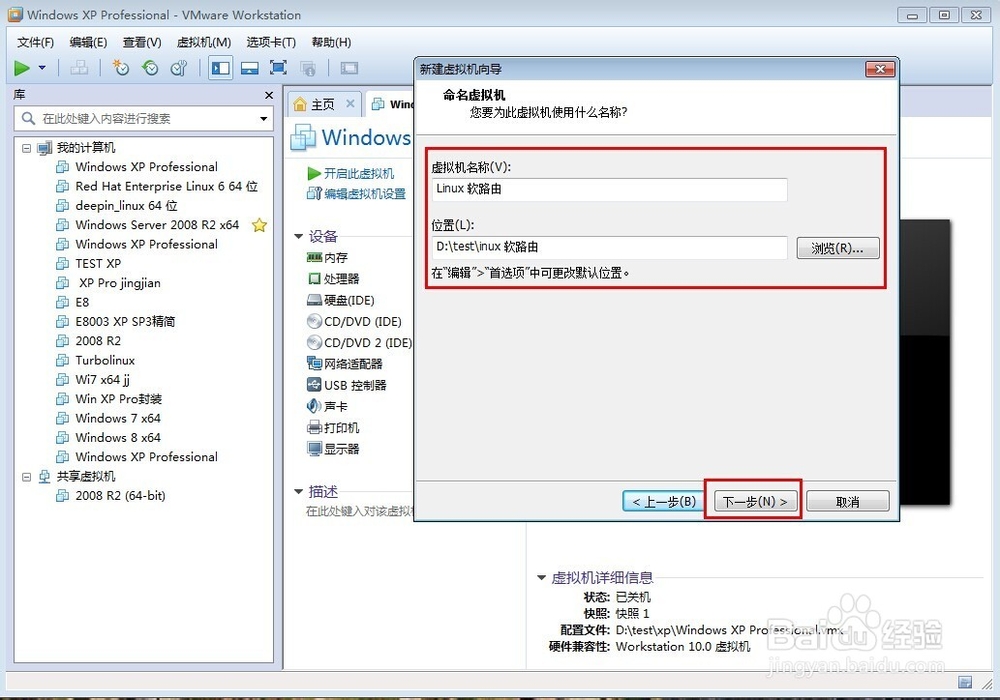Click the take snapshot toolbar icon
This screenshot has height=700, width=1000.
(x=121, y=68)
